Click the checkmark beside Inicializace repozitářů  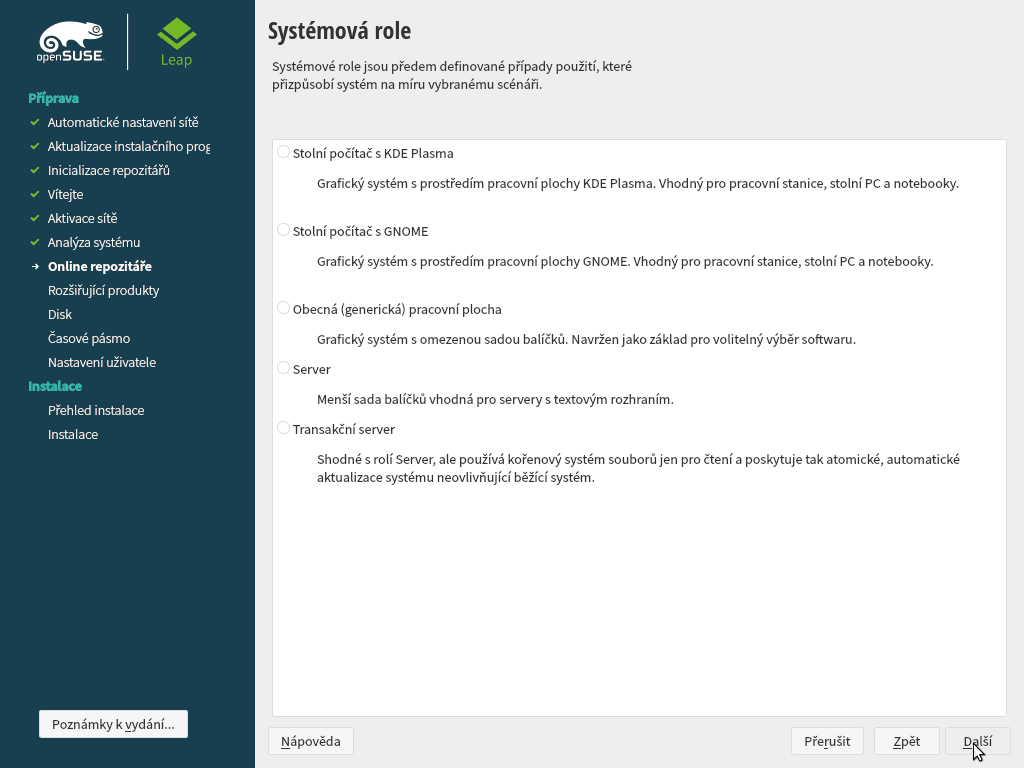pos(36,170)
